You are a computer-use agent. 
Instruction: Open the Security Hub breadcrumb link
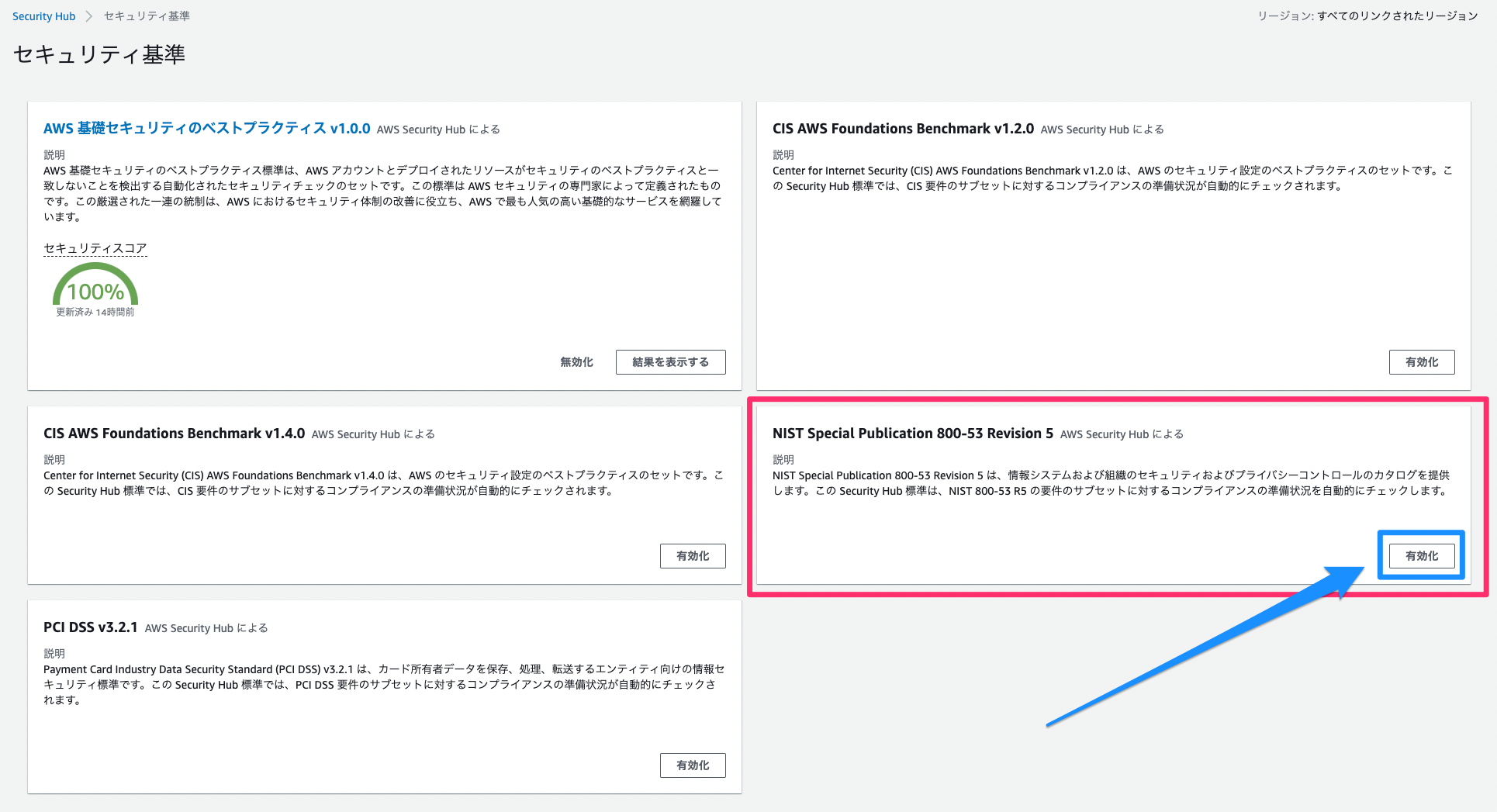[x=44, y=16]
